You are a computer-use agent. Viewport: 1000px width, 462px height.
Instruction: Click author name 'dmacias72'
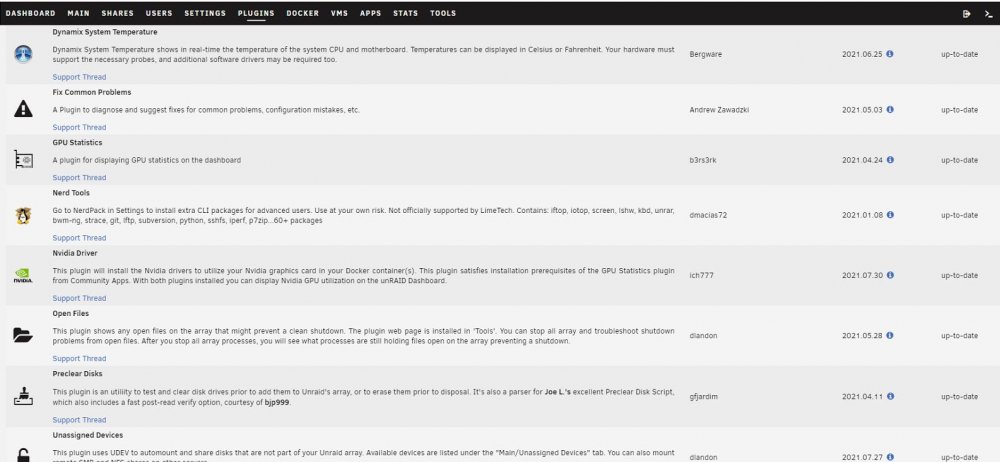click(x=708, y=216)
